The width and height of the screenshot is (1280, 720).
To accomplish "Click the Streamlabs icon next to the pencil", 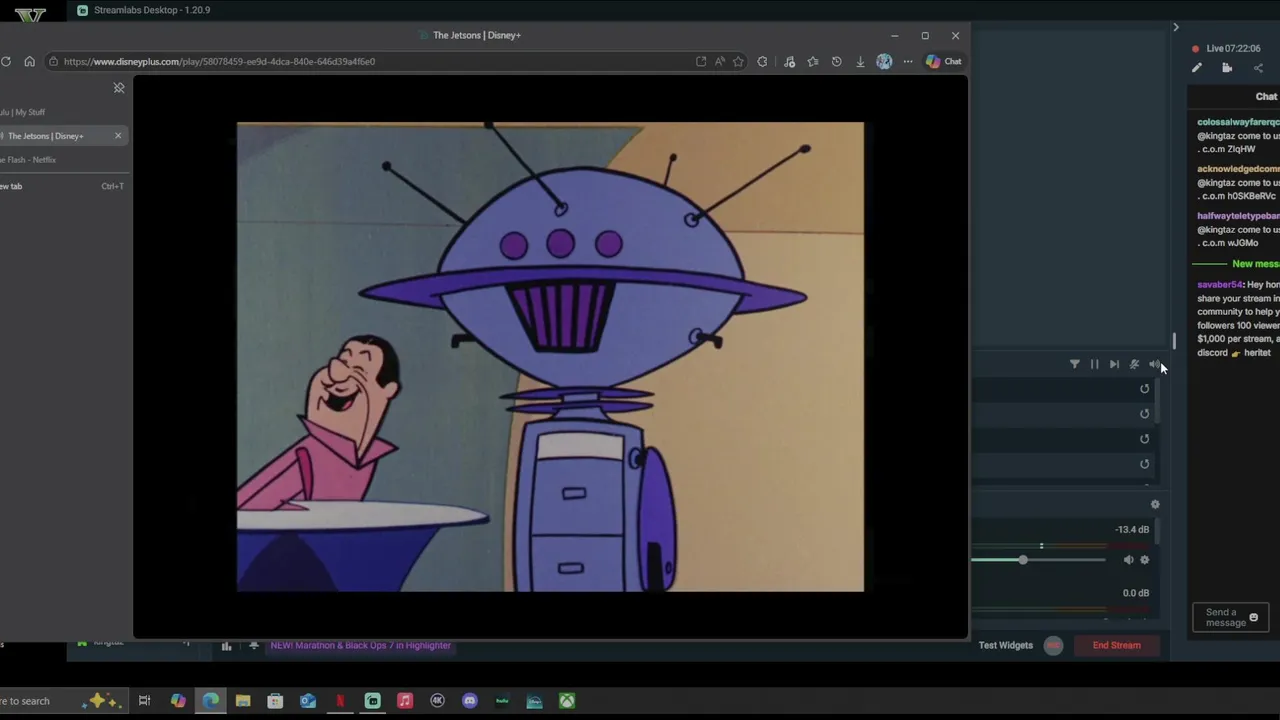I will coord(1227,68).
